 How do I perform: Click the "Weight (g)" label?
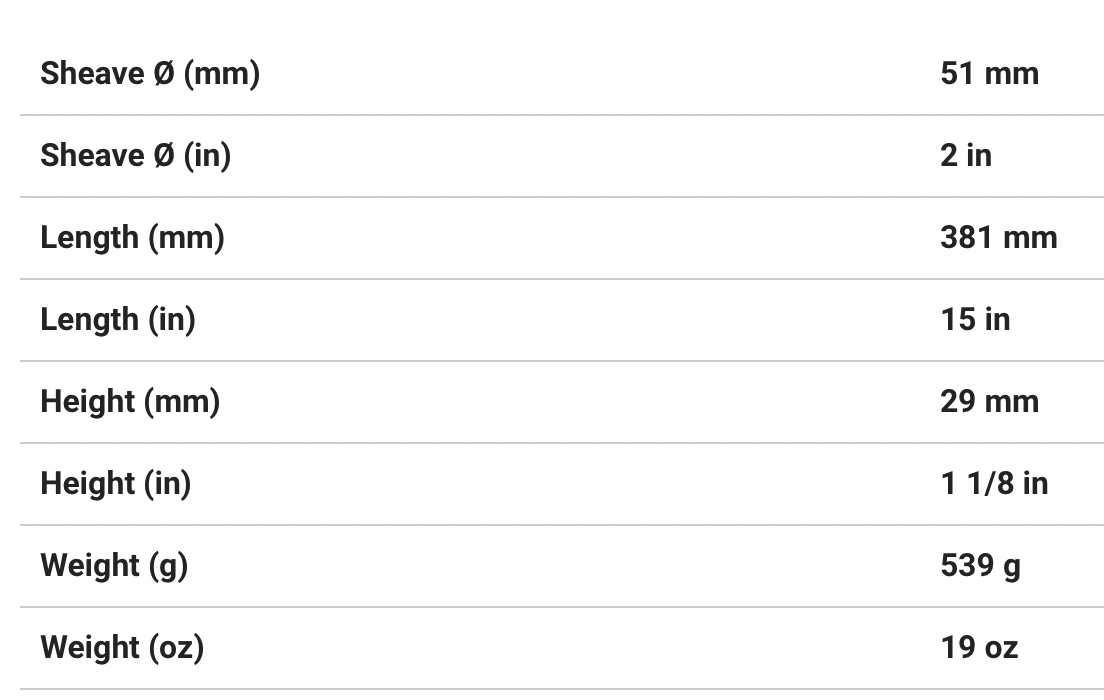point(114,566)
